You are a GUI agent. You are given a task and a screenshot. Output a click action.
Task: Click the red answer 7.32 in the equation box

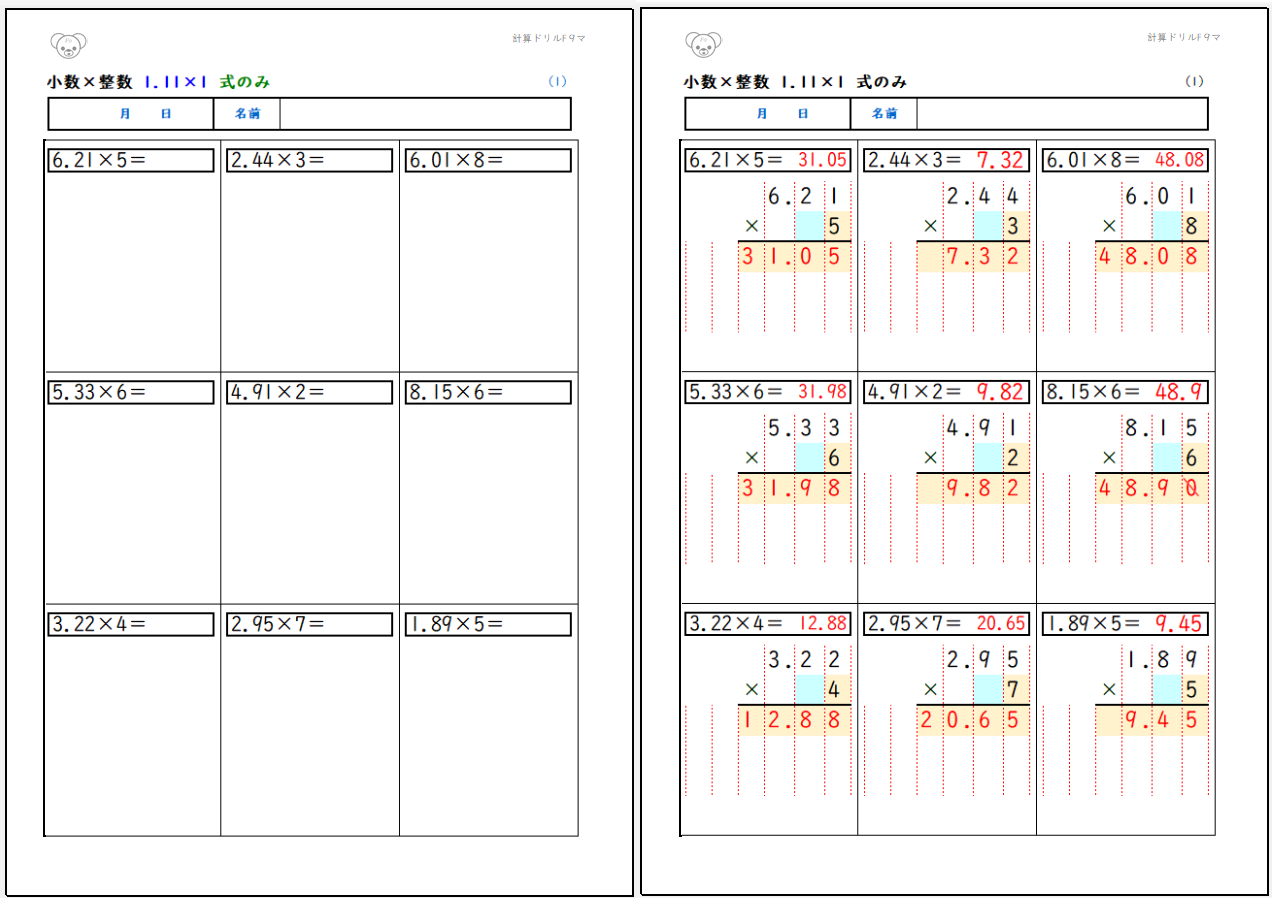(x=1000, y=160)
